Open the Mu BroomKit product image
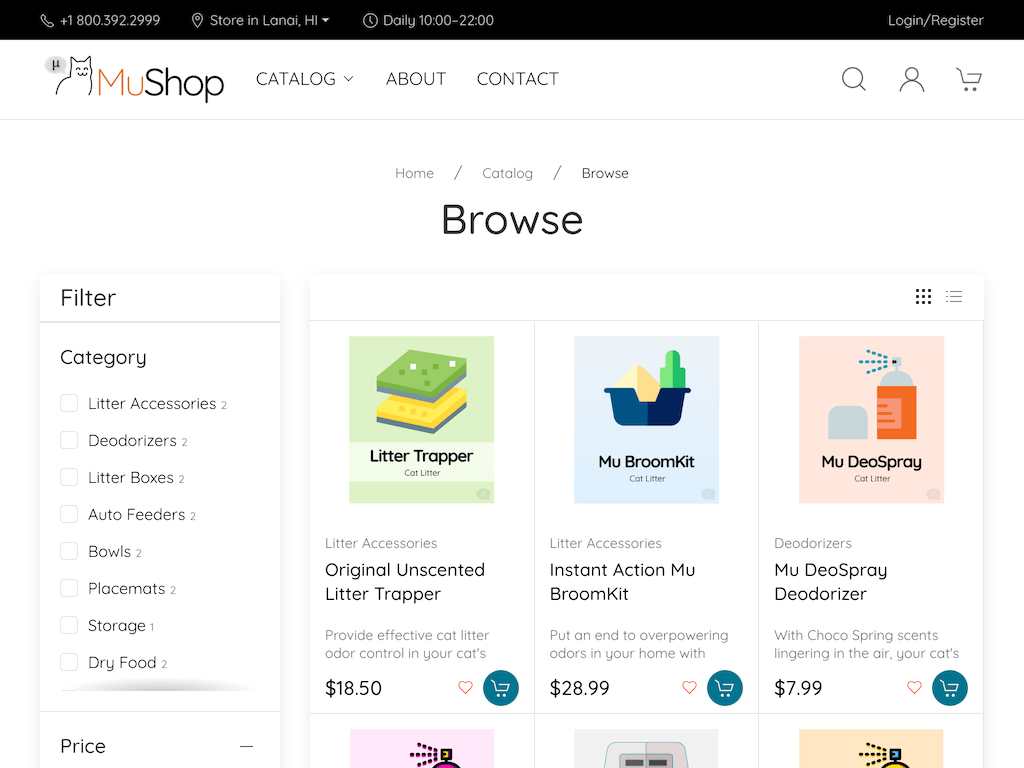Screen dimensions: 1024x768 (x=647, y=420)
